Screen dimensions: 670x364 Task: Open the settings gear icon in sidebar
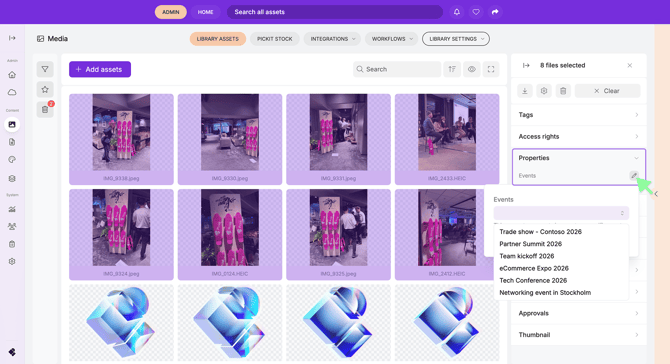(12, 261)
